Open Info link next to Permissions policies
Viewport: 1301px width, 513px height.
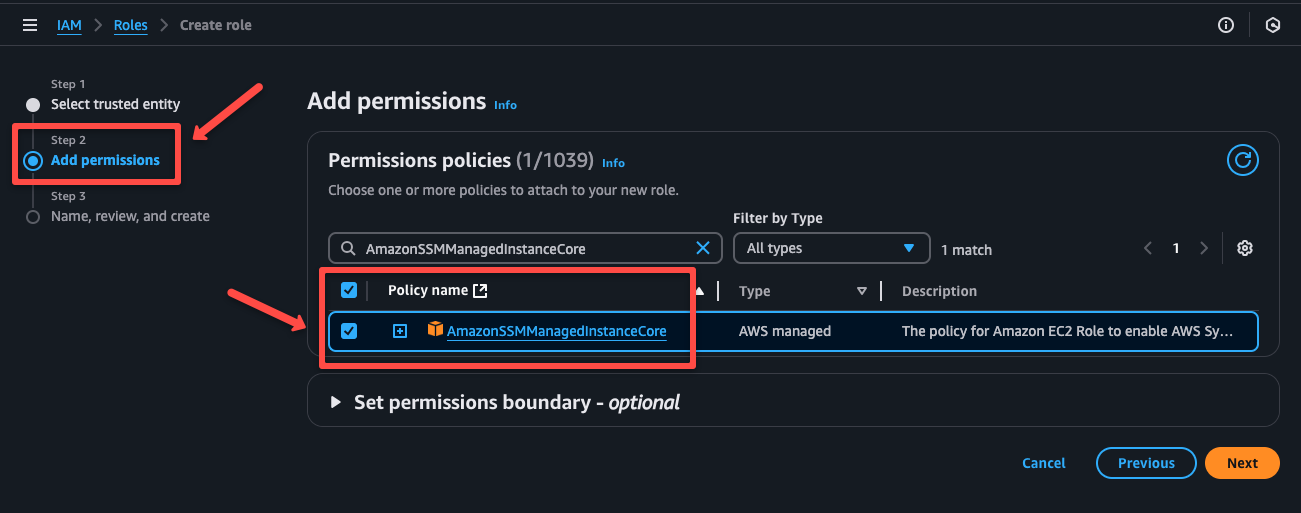pos(613,163)
